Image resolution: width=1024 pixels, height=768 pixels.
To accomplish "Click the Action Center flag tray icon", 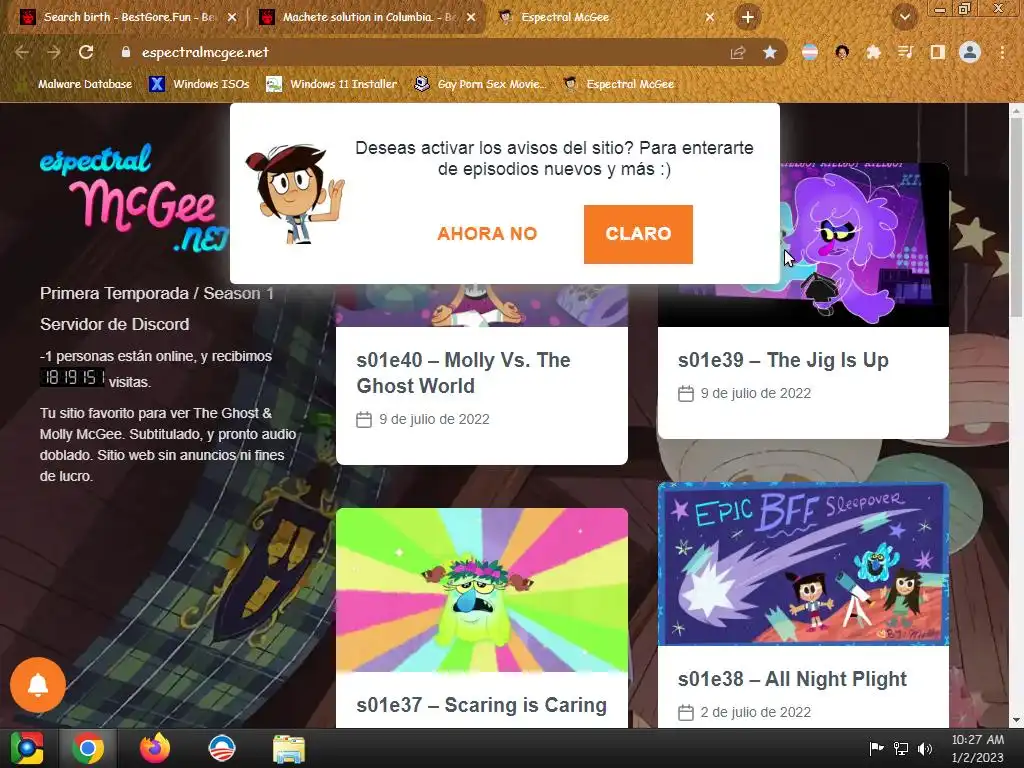I will pos(876,748).
